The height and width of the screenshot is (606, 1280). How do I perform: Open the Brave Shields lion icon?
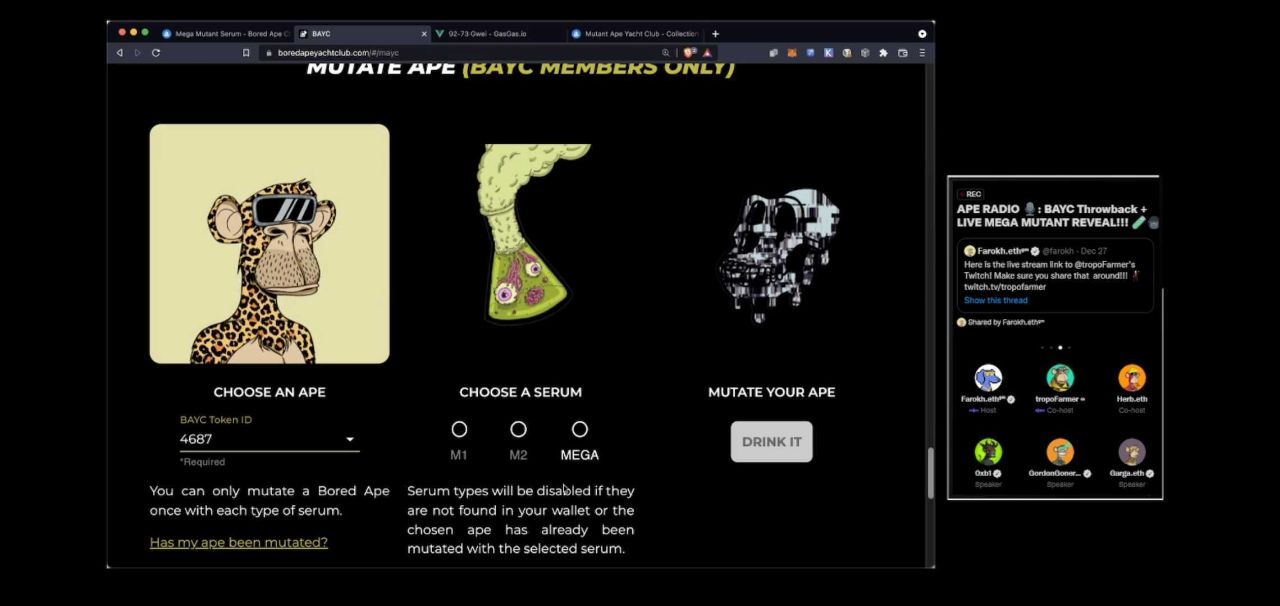(690, 52)
